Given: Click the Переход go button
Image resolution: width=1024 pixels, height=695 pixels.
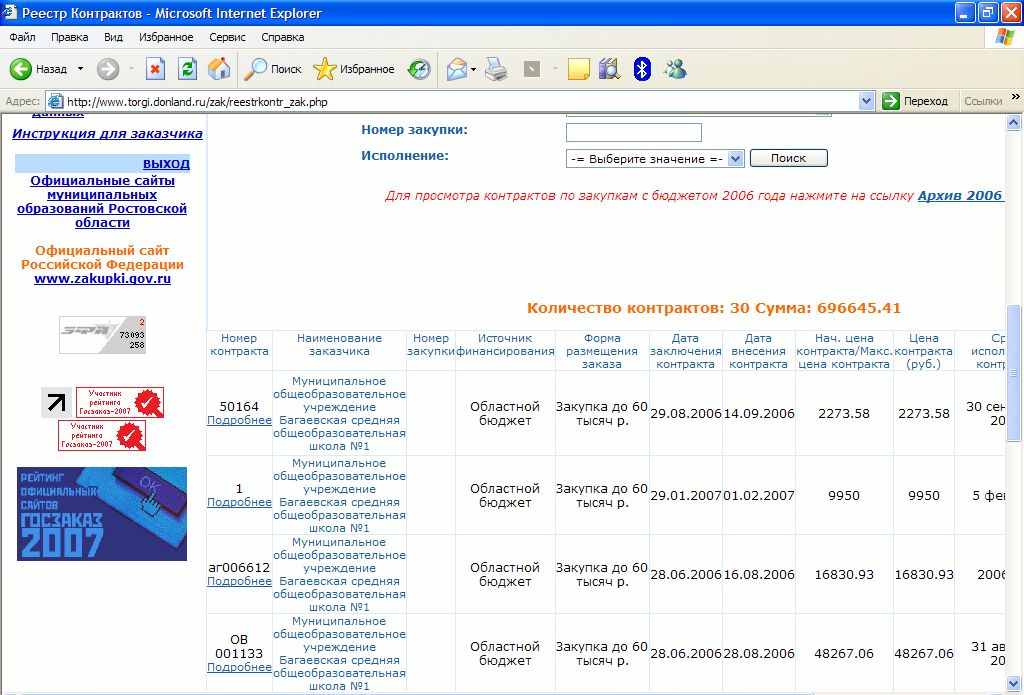Looking at the screenshot, I should pyautogui.click(x=914, y=101).
